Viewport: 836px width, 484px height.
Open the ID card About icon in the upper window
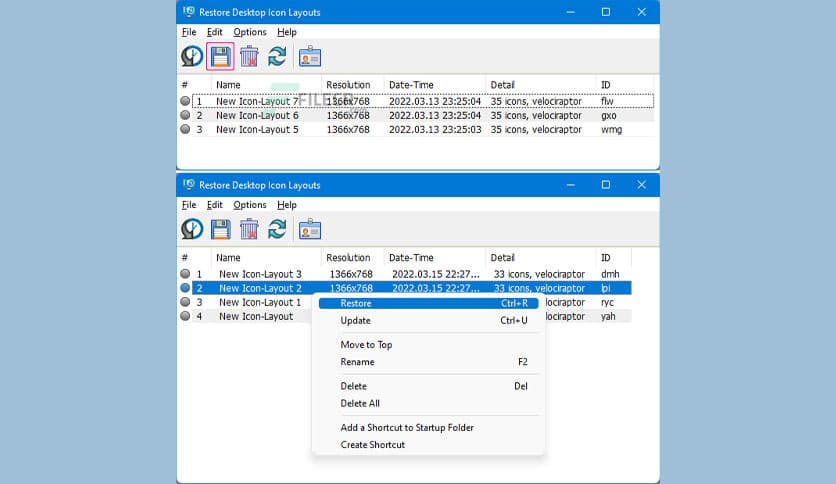310,57
